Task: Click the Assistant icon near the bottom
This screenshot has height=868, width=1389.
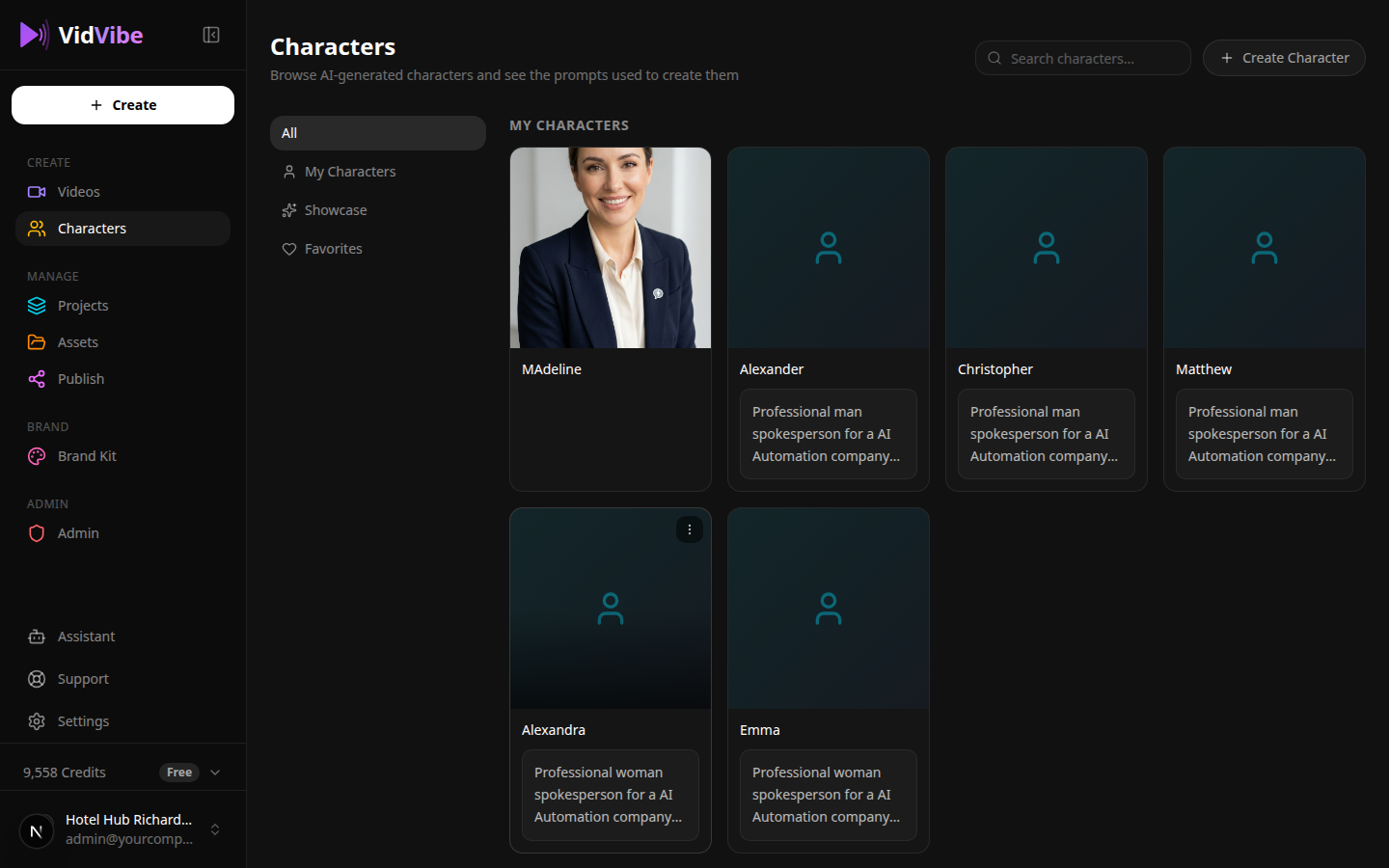Action: (37, 637)
